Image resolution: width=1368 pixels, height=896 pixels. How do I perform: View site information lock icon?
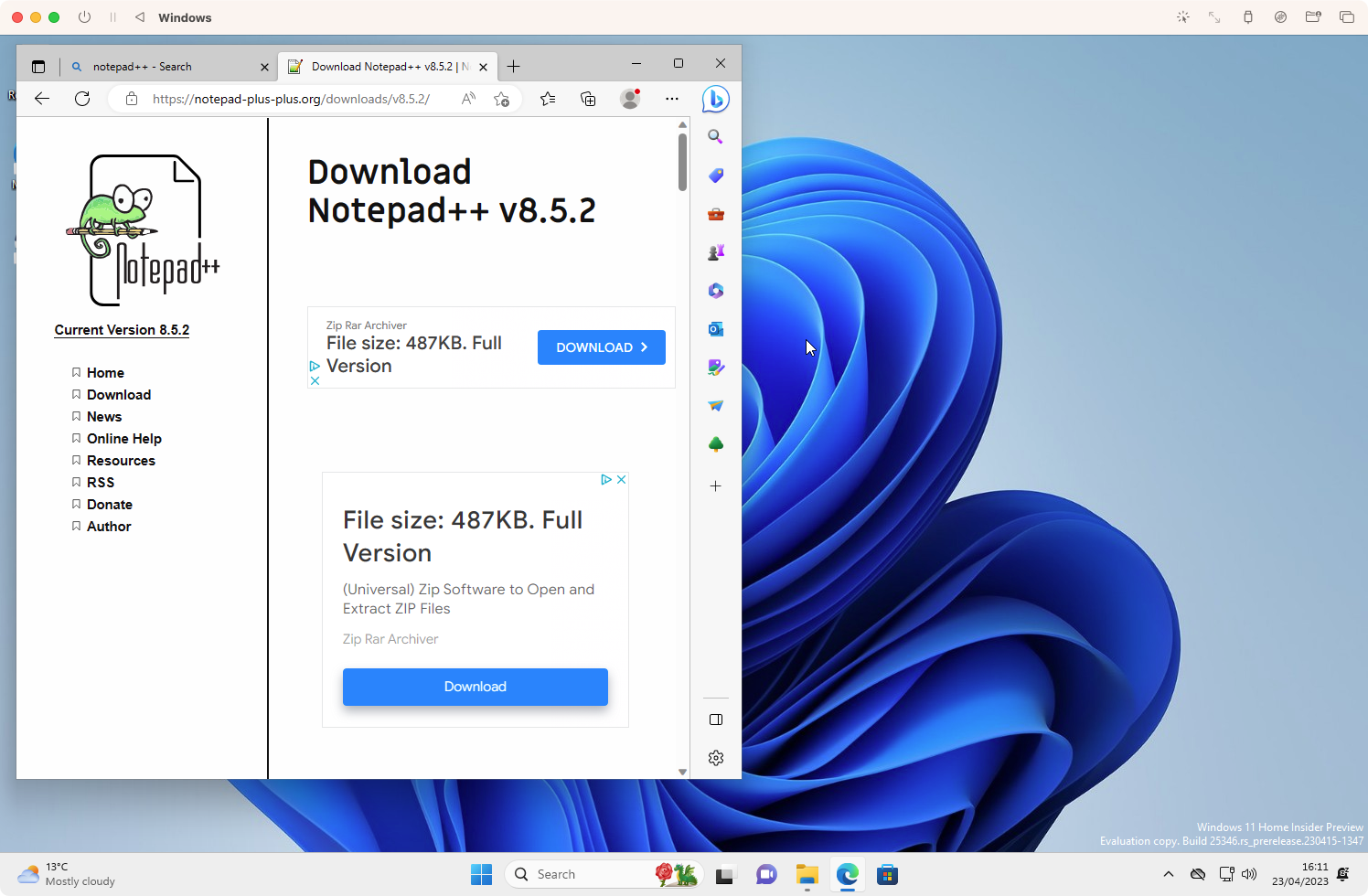(132, 99)
